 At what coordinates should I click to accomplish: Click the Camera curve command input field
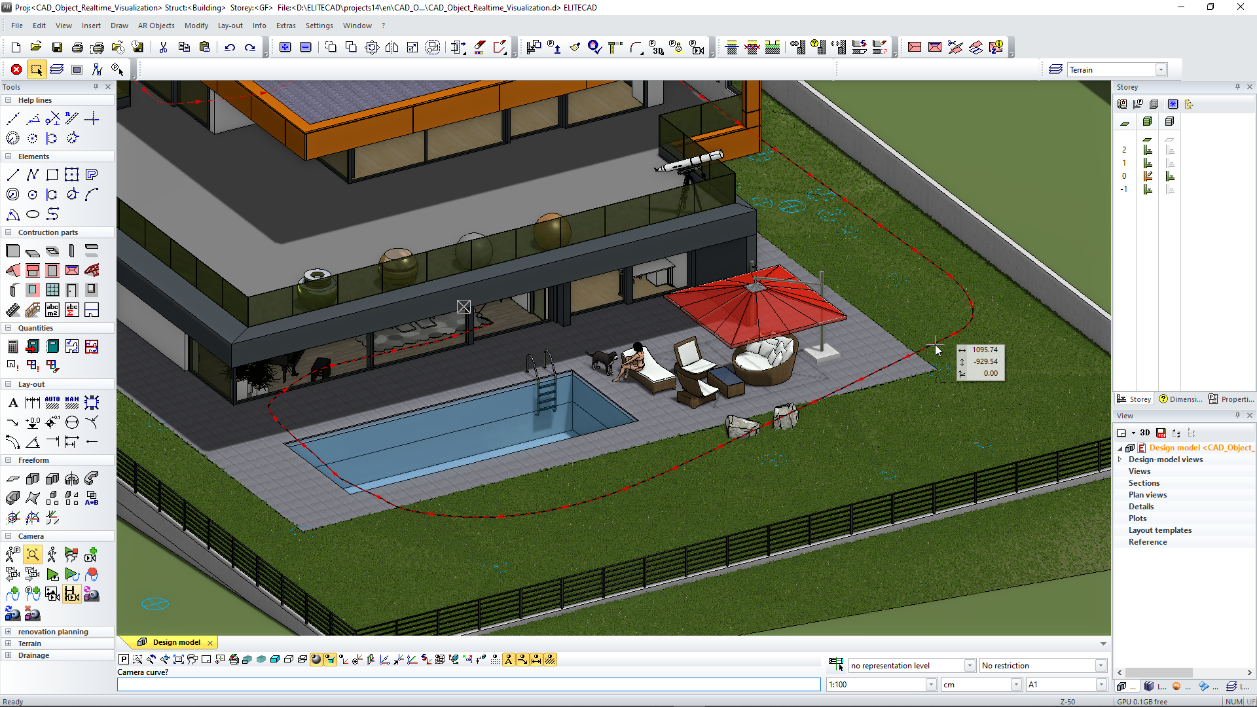coord(468,685)
